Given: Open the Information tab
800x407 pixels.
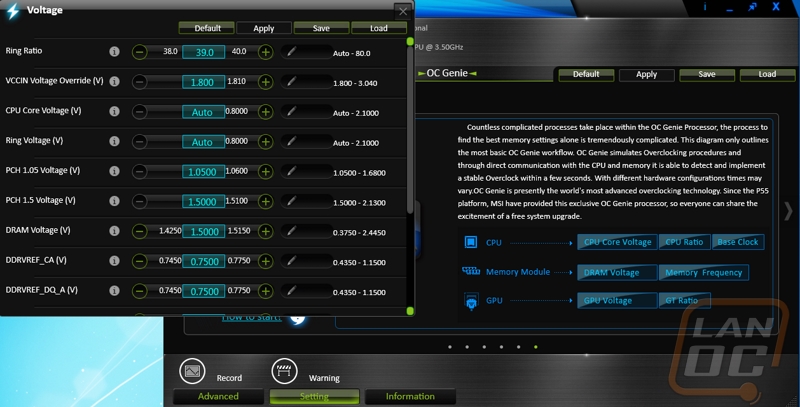Looking at the screenshot, I should click(410, 396).
